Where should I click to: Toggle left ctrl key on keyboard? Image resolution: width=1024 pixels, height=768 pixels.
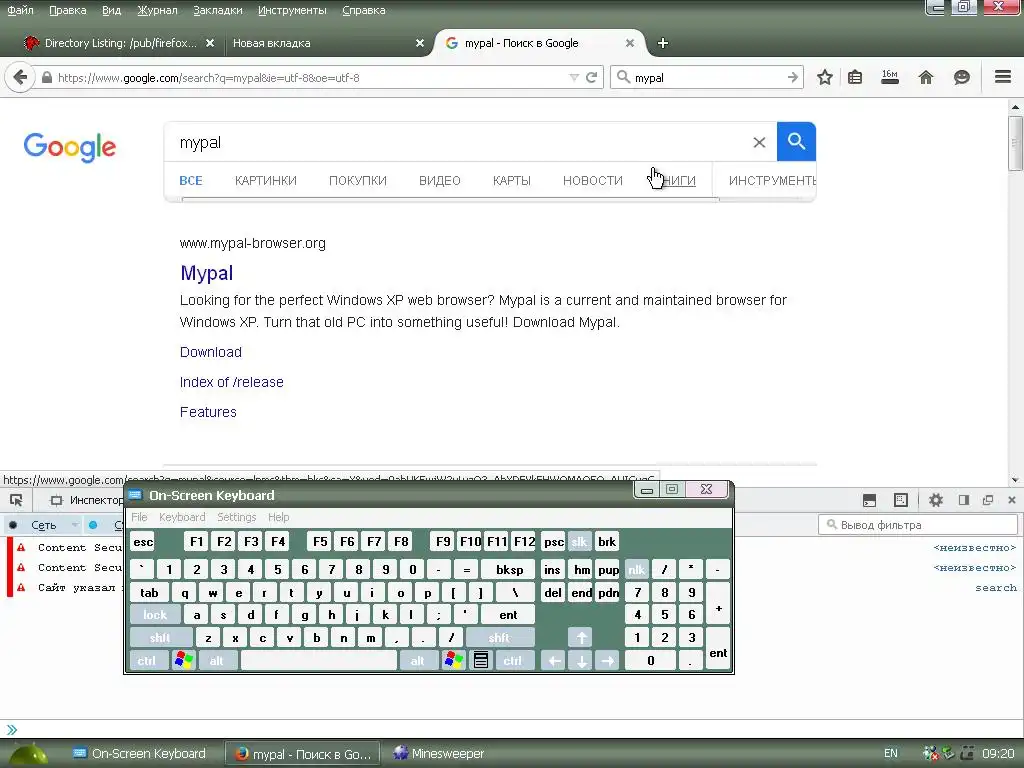[148, 660]
